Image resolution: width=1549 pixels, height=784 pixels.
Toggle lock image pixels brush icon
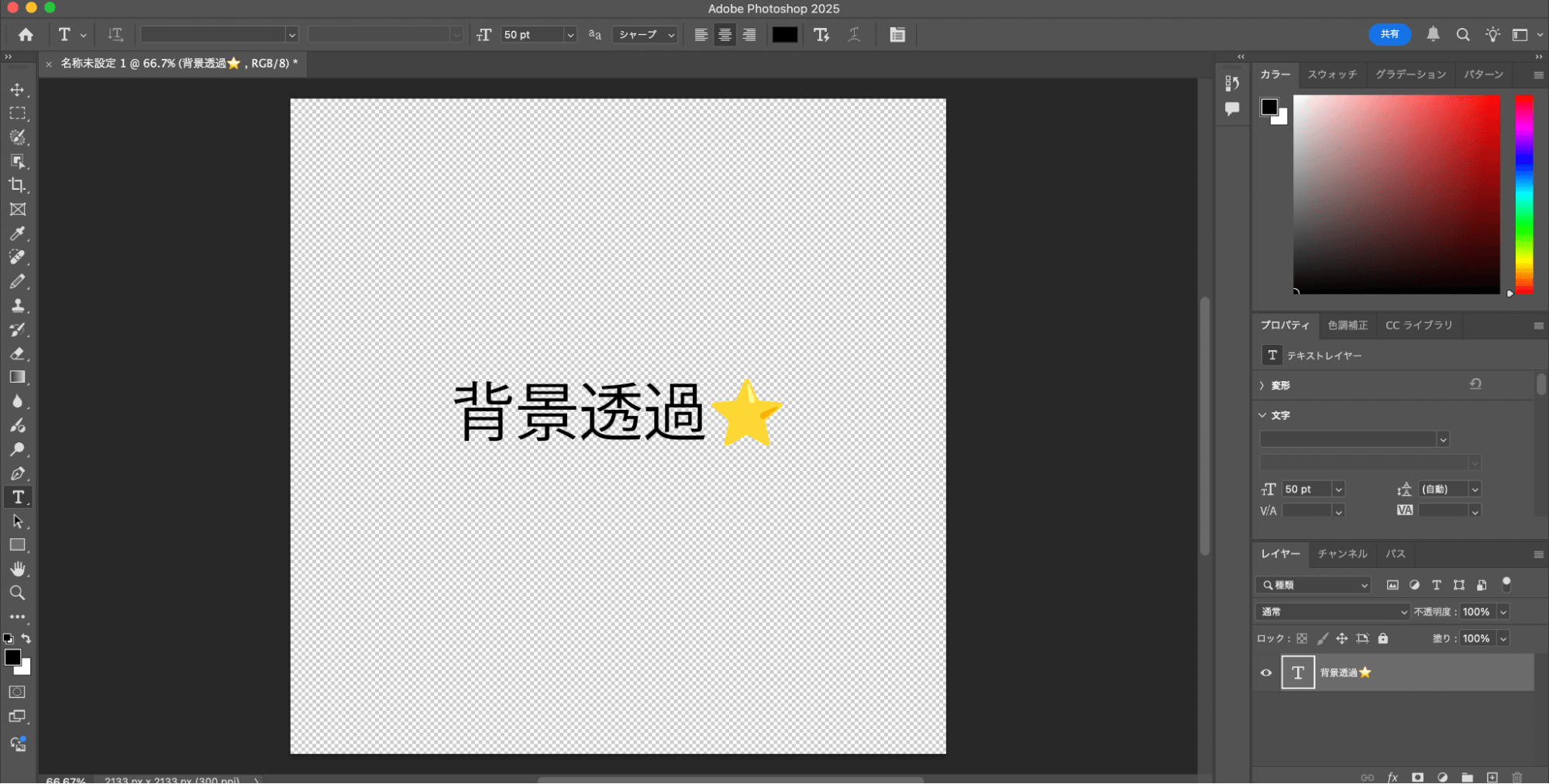(1322, 639)
